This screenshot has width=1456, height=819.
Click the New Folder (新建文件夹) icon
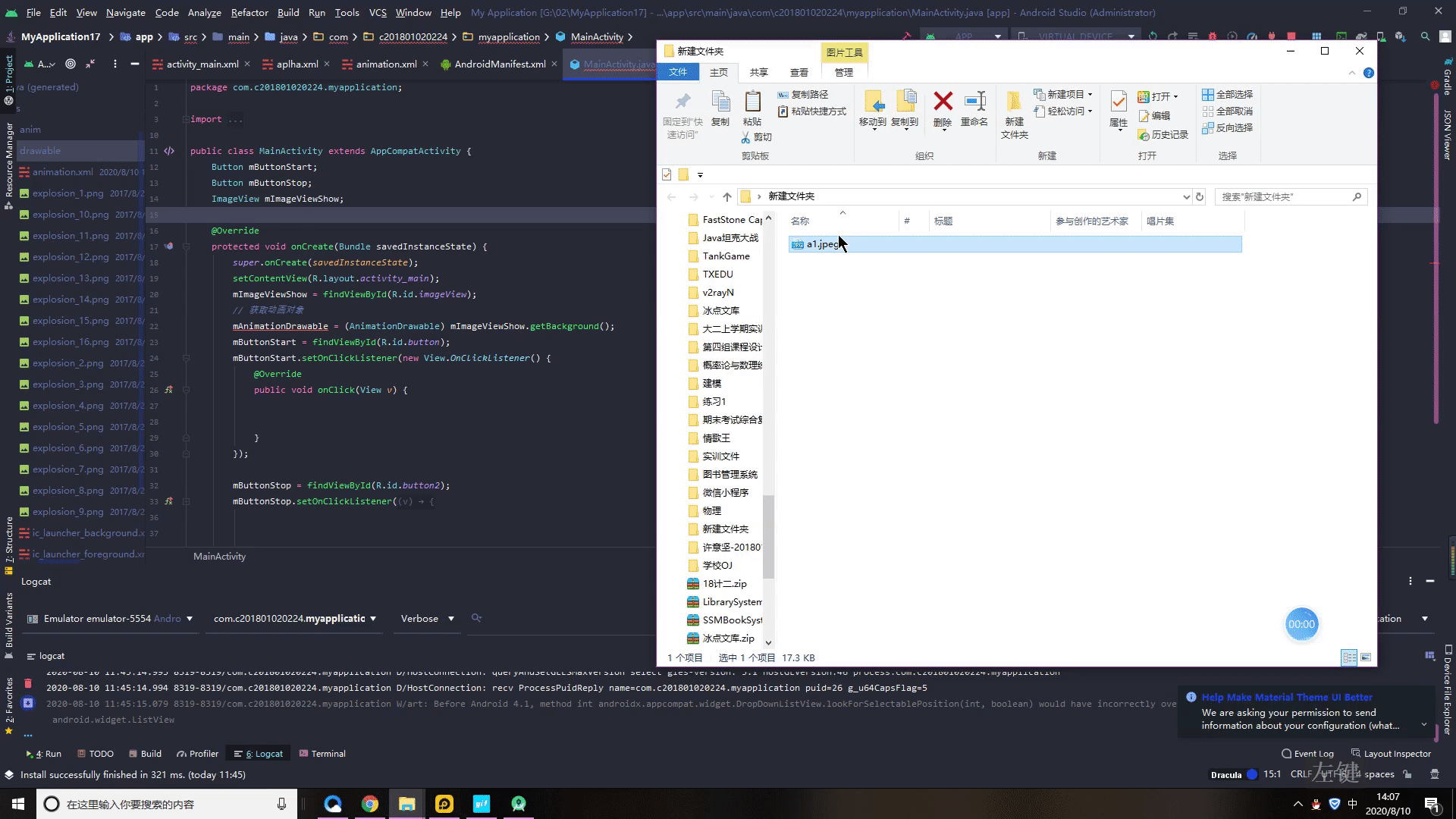tap(1014, 102)
